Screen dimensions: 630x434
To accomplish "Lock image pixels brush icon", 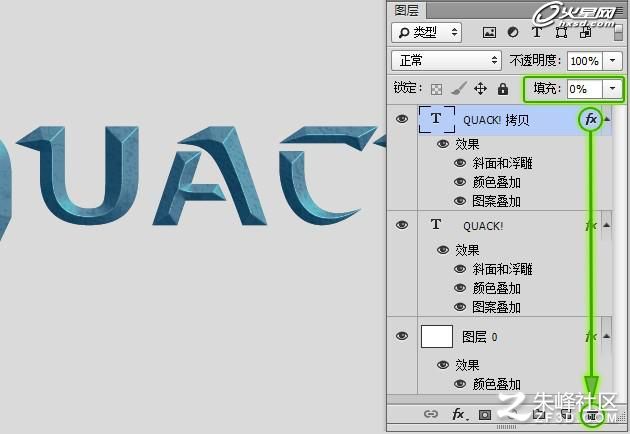I will click(x=458, y=88).
